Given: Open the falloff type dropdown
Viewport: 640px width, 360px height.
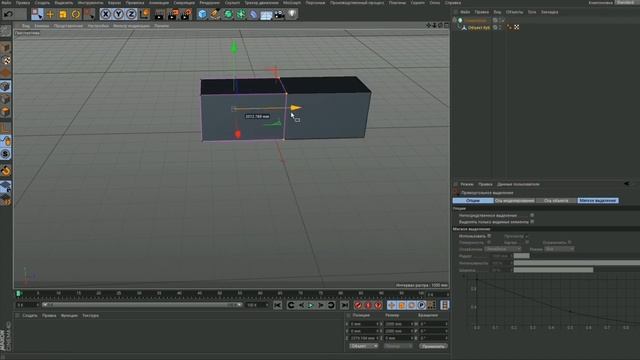Looking at the screenshot, I should click(503, 249).
